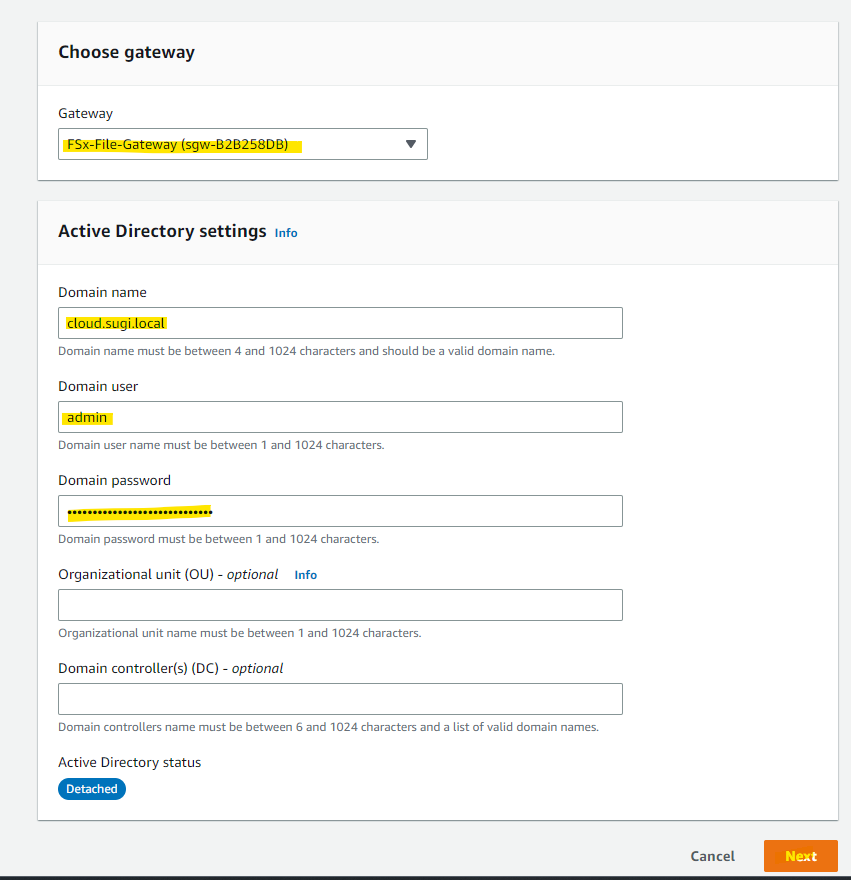Click the Next button
Screen dimensions: 851x880
[800, 856]
